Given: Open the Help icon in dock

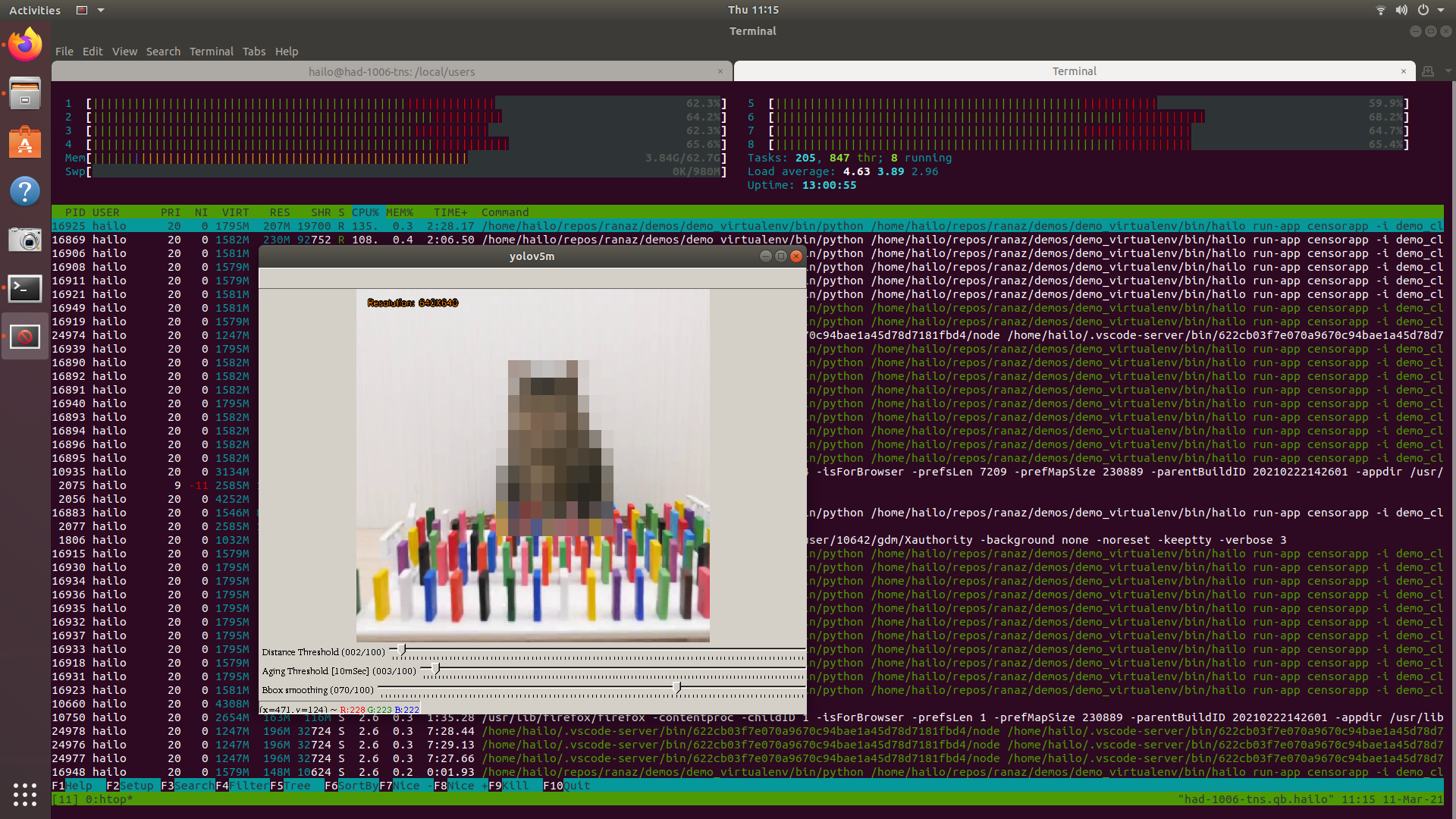Looking at the screenshot, I should [x=25, y=191].
